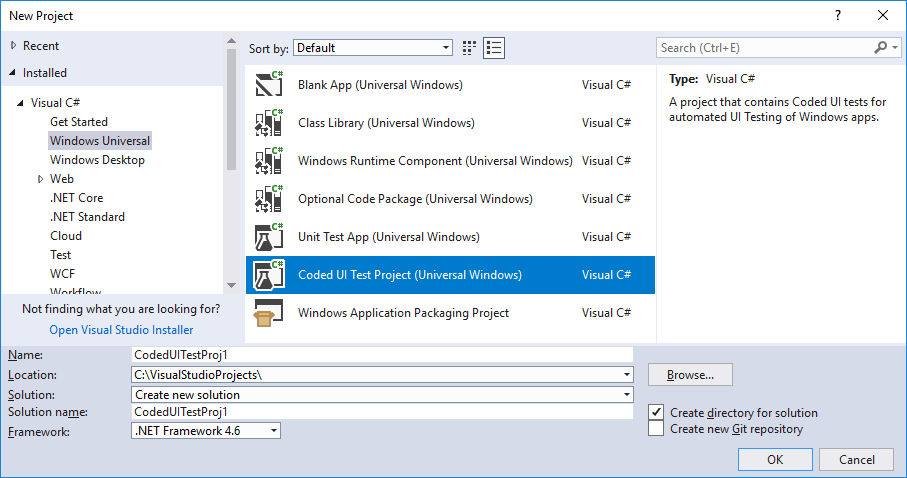Select Cloud category
The width and height of the screenshot is (907, 478).
pos(66,236)
